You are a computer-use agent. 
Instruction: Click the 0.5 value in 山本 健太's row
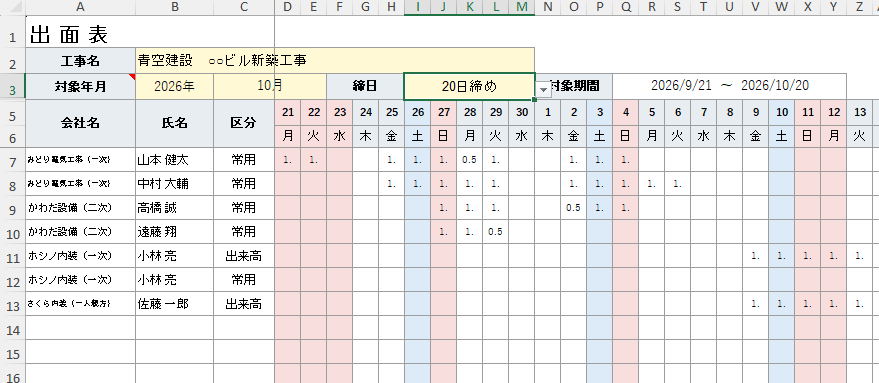tap(469, 160)
